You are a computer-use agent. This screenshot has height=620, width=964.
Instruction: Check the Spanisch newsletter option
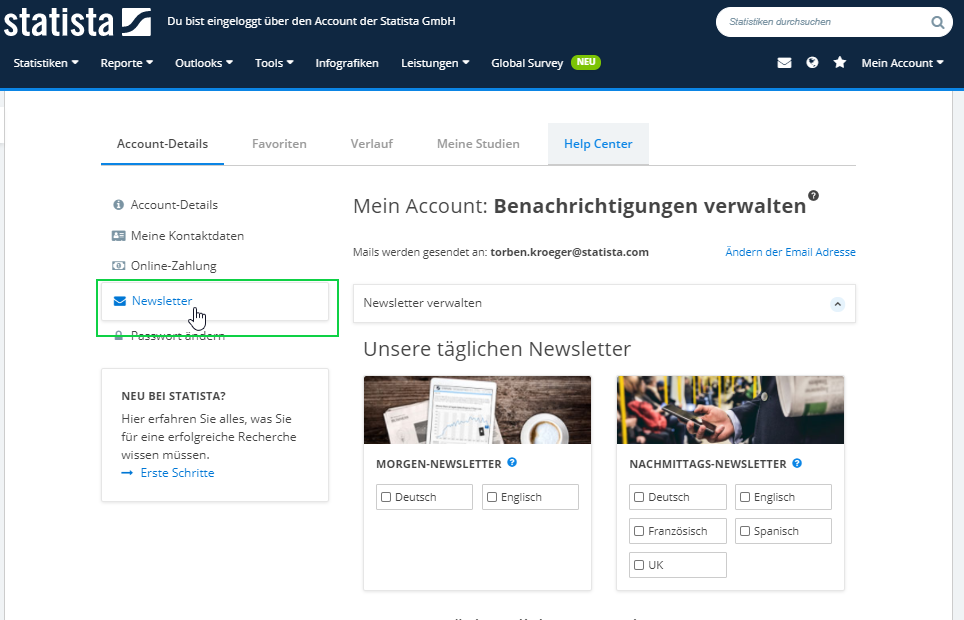tap(745, 531)
